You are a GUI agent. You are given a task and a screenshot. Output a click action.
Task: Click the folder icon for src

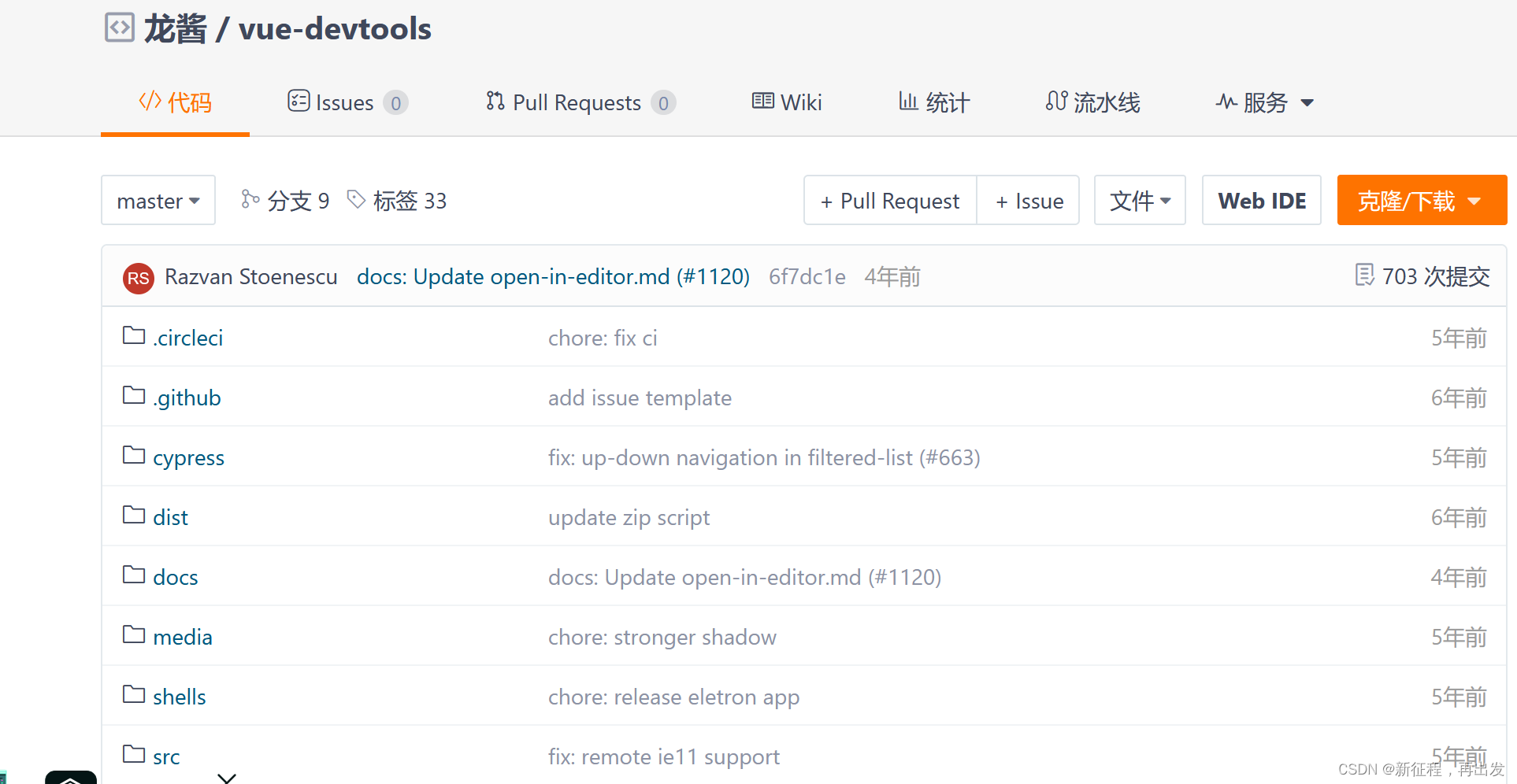click(x=134, y=754)
